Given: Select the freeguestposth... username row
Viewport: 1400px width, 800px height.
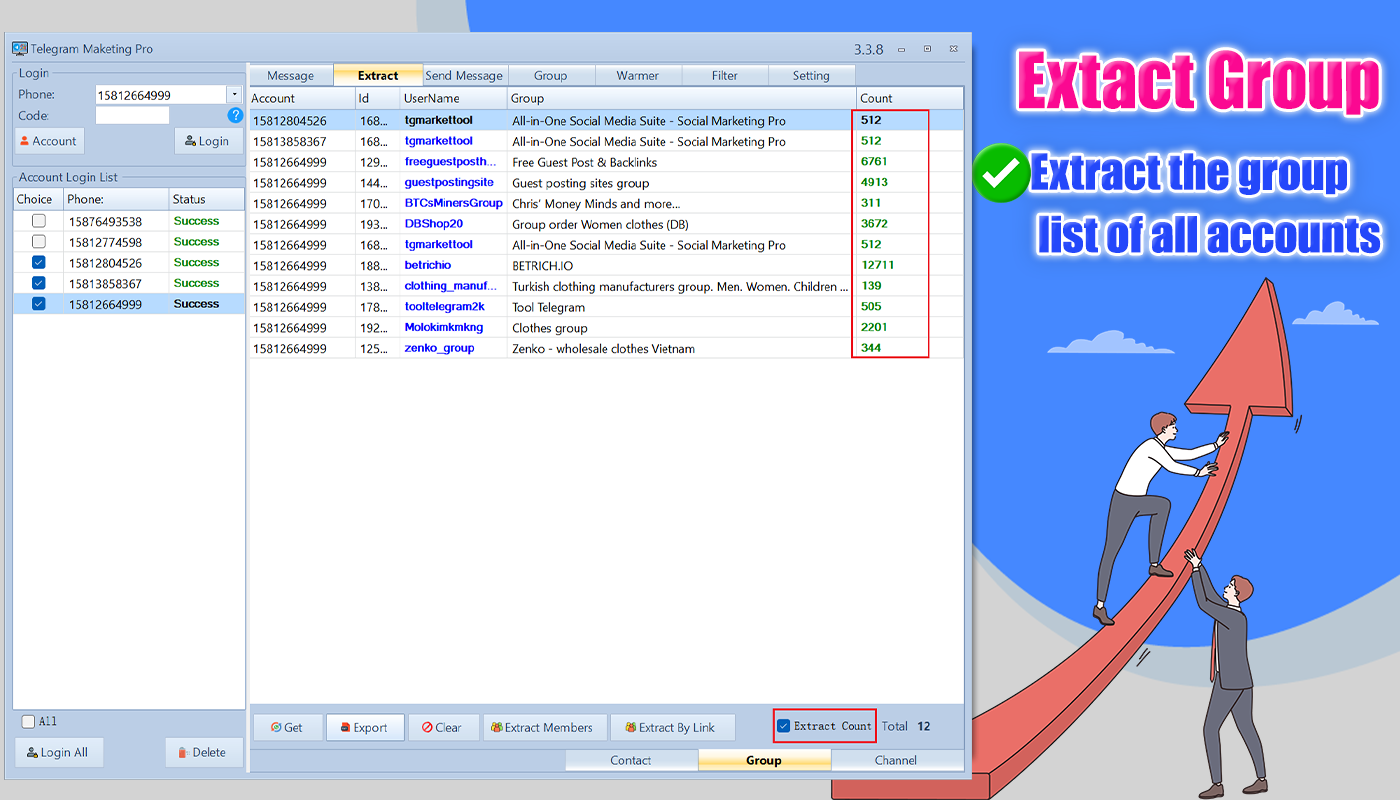Looking at the screenshot, I should (x=450, y=162).
